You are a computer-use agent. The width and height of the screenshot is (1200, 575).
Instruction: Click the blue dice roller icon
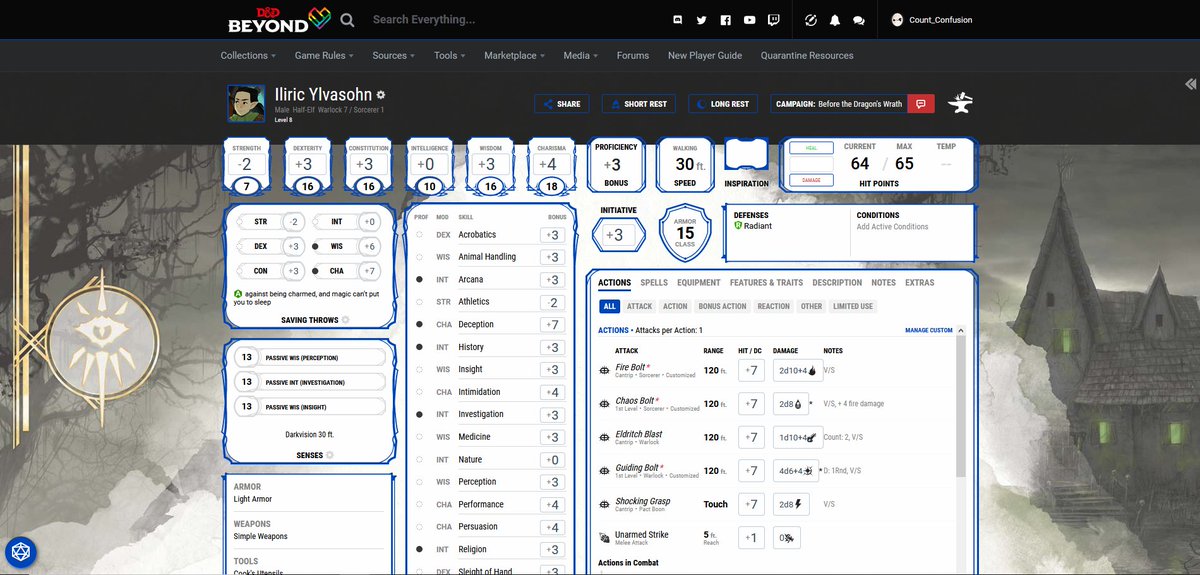click(20, 552)
